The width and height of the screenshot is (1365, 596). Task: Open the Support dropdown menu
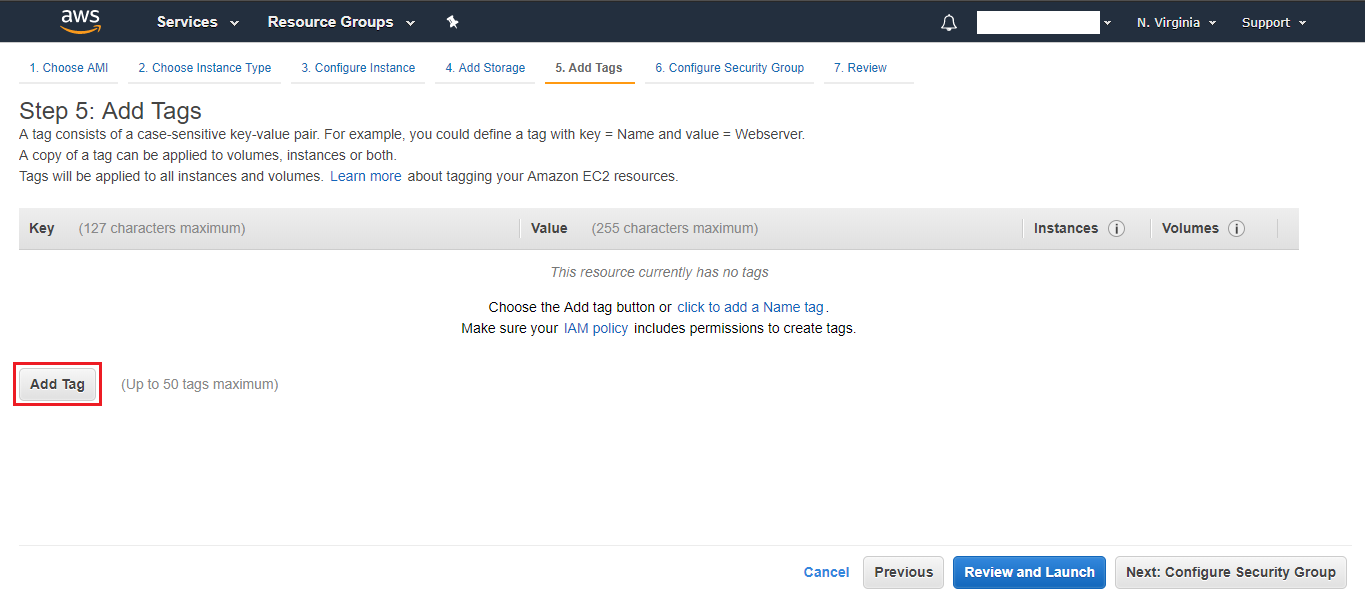[1273, 22]
